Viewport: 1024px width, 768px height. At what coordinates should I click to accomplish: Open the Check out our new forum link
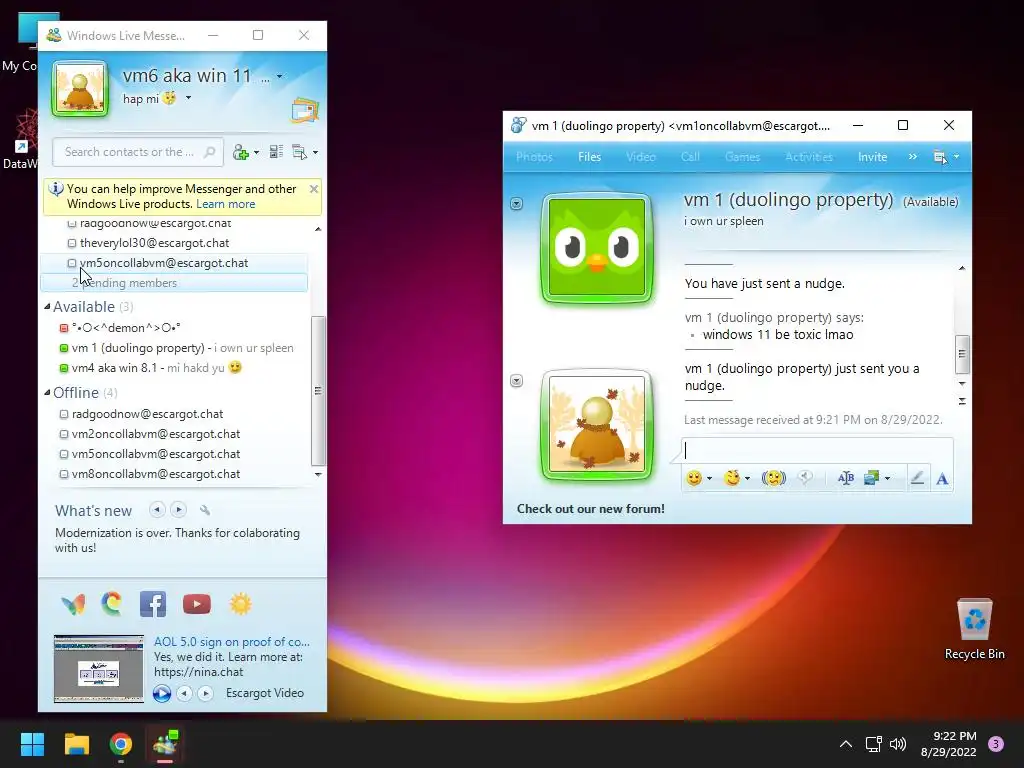click(590, 509)
